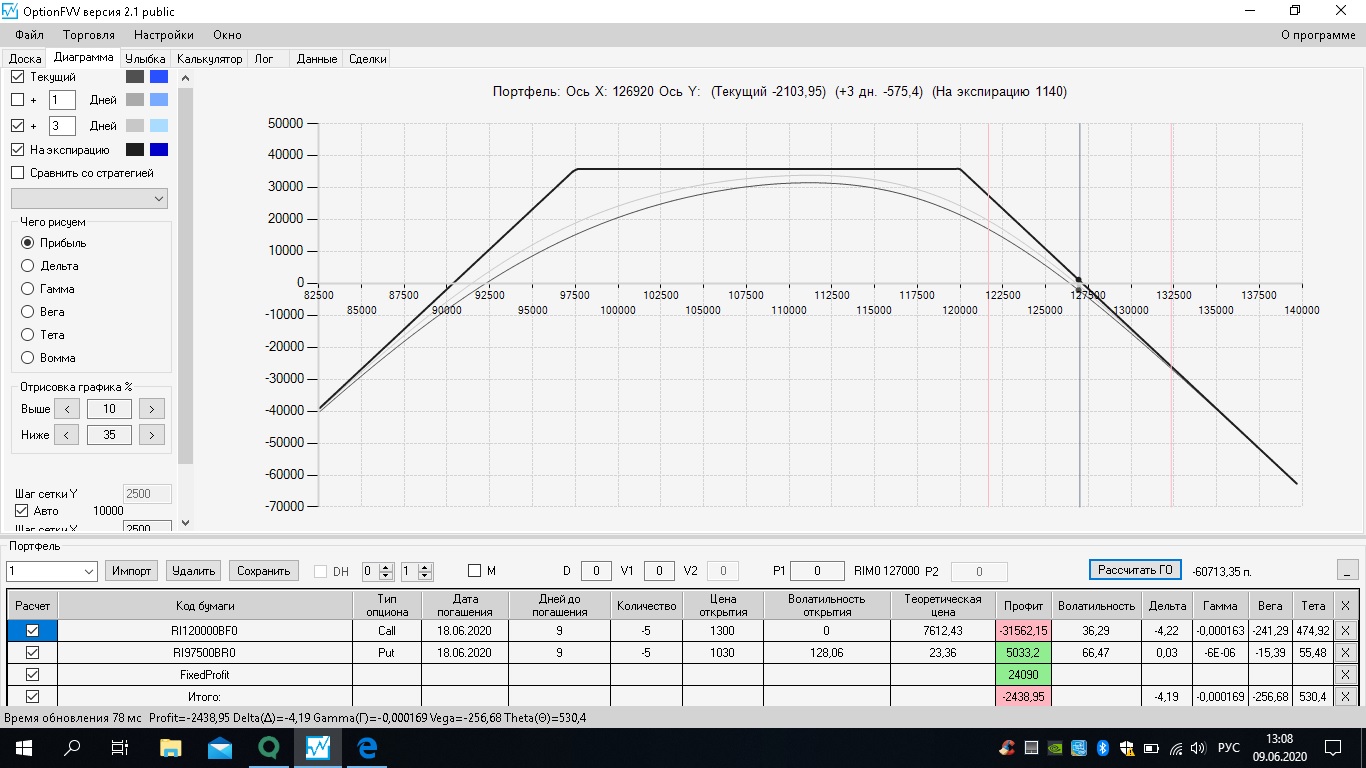Click the first spinner next to DH

pos(378,571)
